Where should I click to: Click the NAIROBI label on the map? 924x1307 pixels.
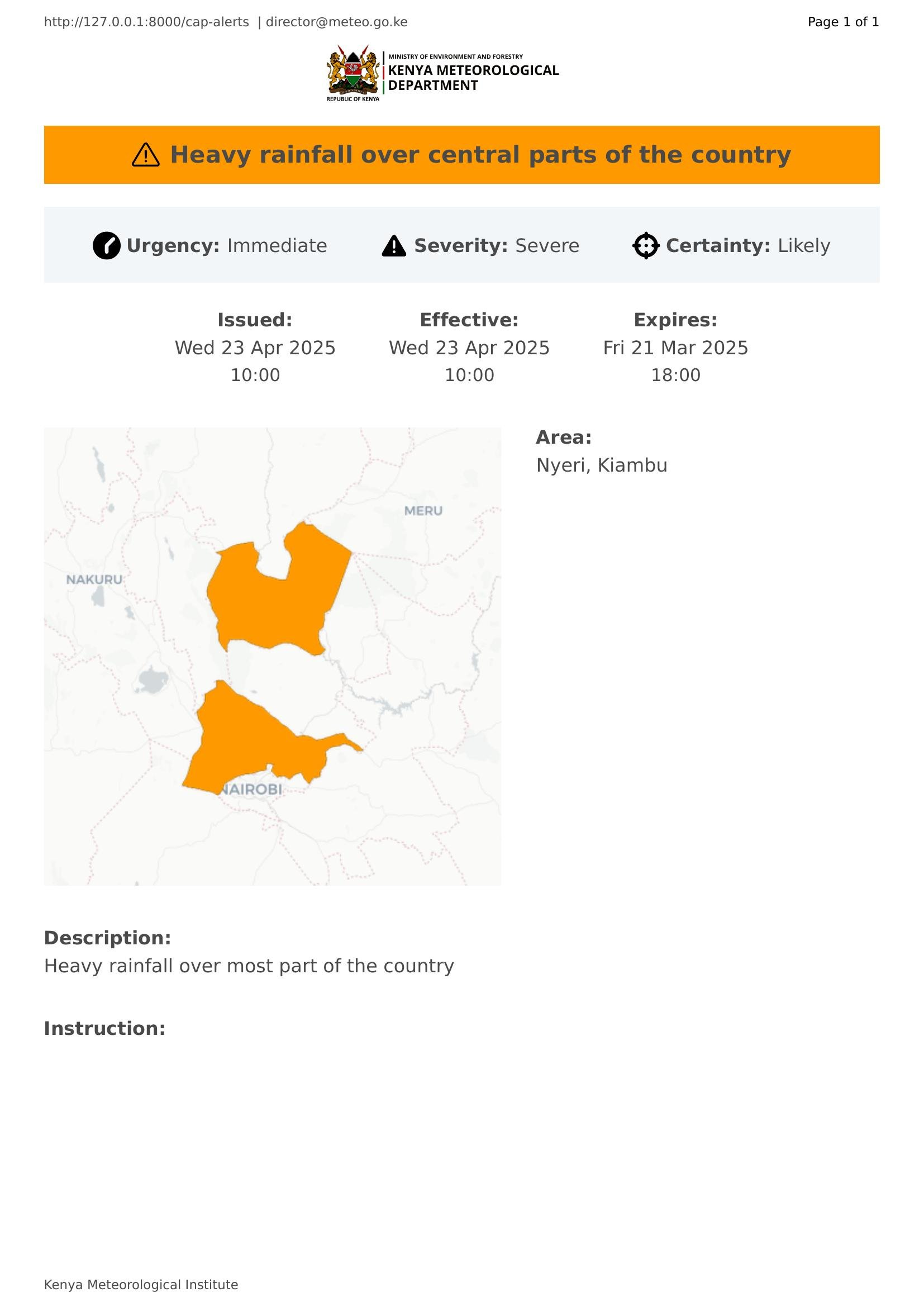(x=253, y=790)
